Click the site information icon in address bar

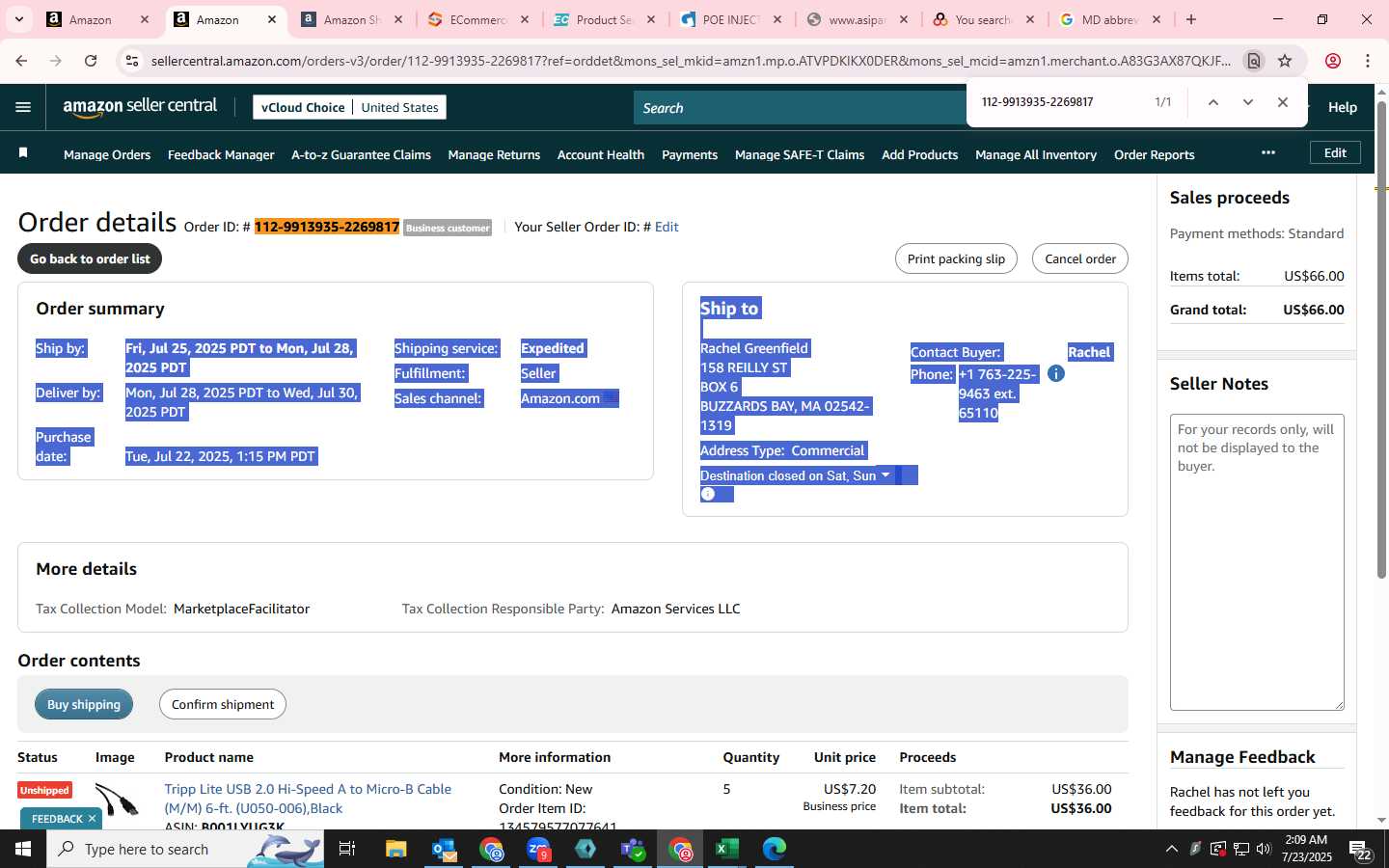coord(132,61)
